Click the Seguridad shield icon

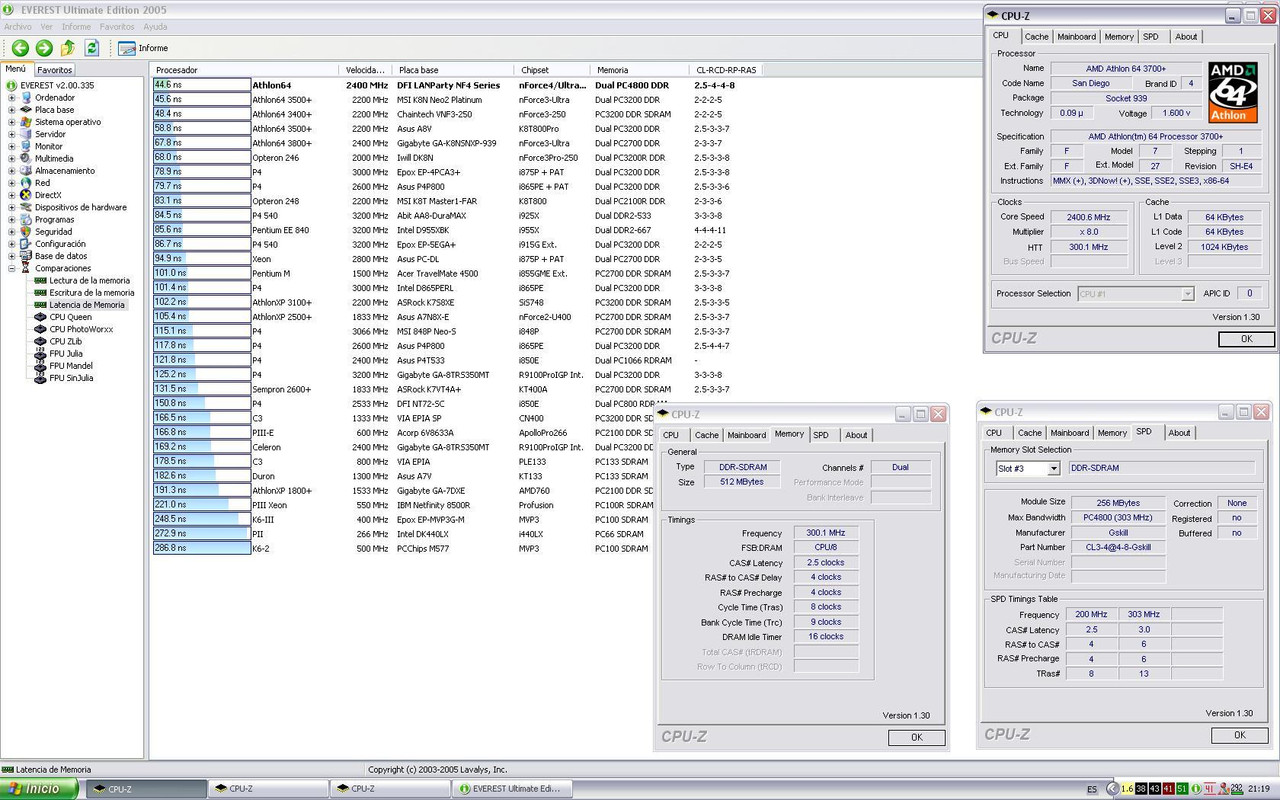[26, 232]
